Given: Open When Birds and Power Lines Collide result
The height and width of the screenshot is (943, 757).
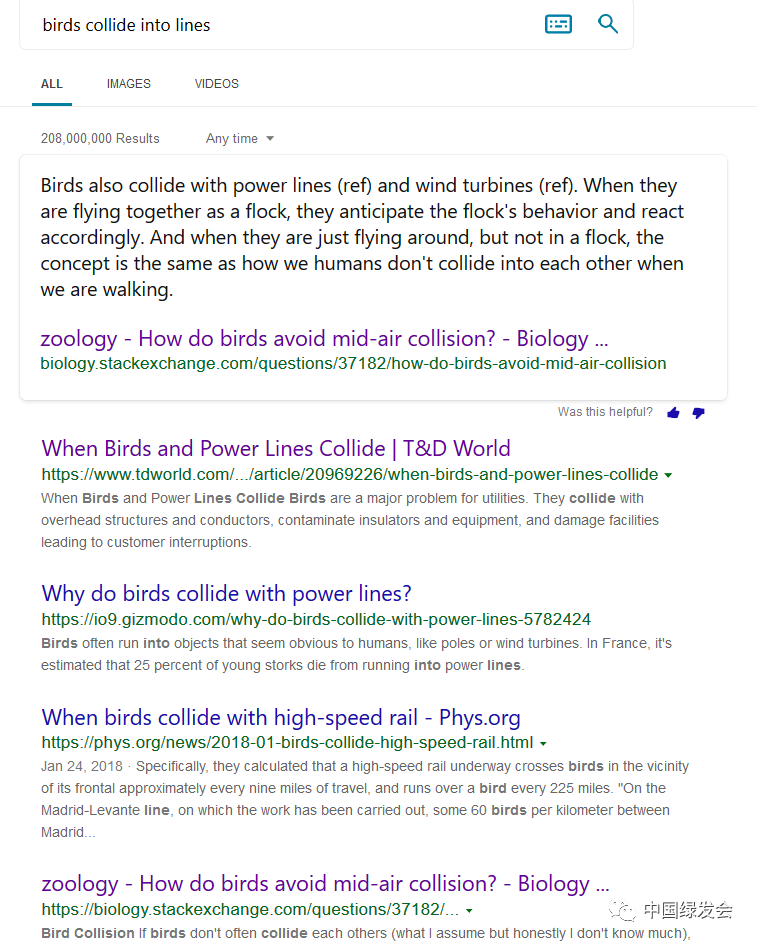Looking at the screenshot, I should 276,448.
